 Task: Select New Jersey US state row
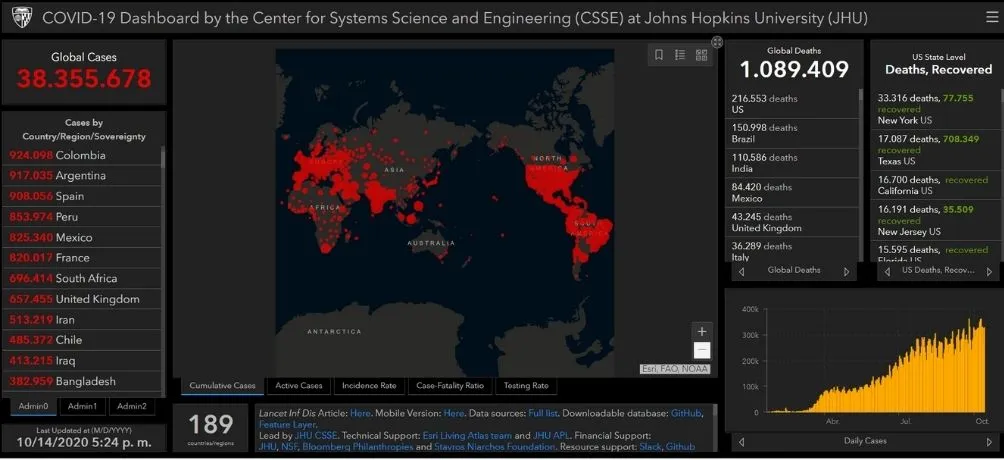[x=935, y=220]
